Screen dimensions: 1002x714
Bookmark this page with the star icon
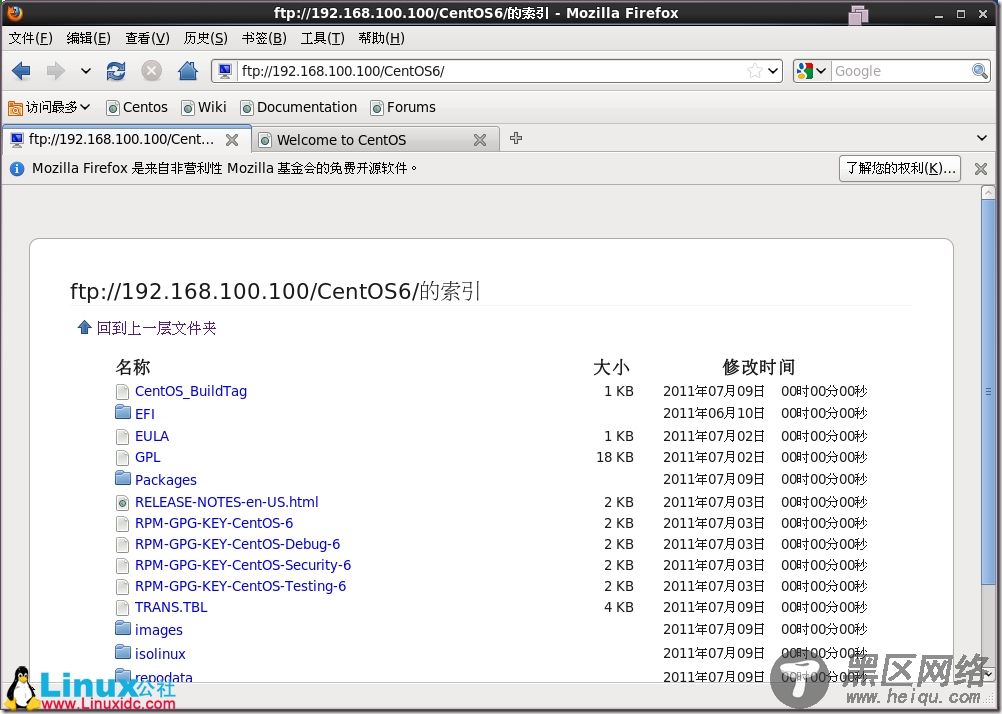pyautogui.click(x=755, y=71)
